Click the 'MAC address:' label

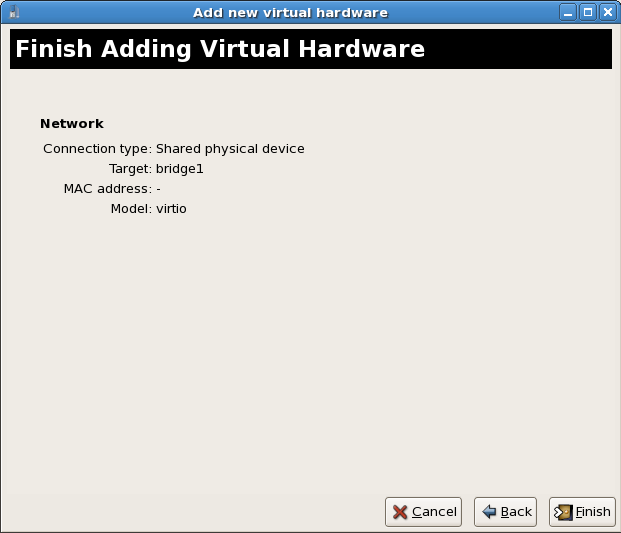[108, 188]
